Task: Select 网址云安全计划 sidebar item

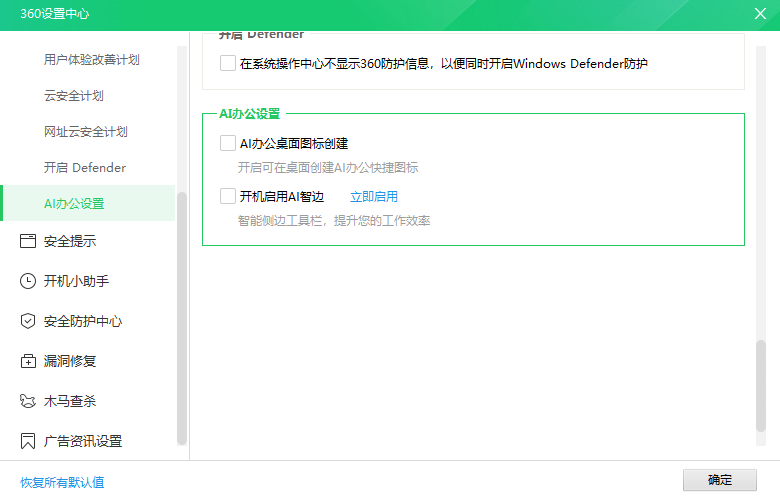Action: tap(88, 131)
